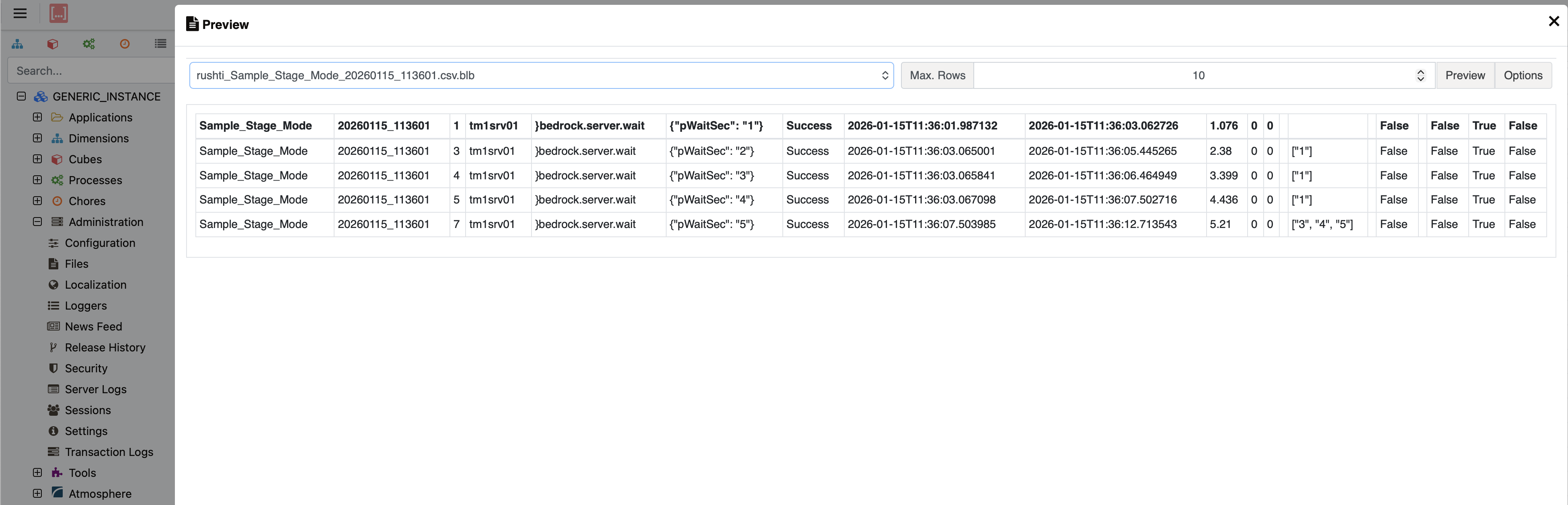
Task: Select the Sessions item in the sidebar
Action: pos(87,410)
